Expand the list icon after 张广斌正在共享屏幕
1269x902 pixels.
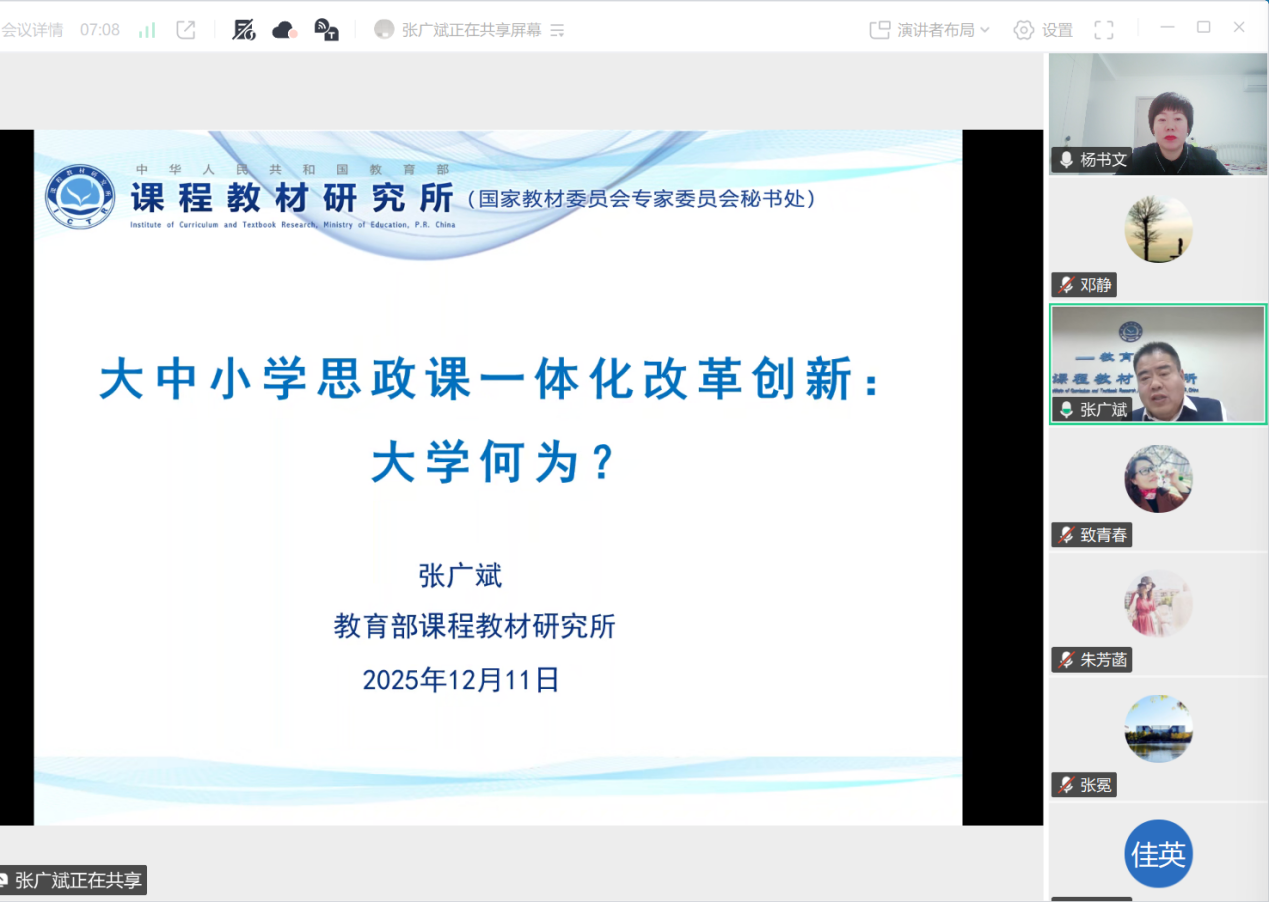click(558, 30)
